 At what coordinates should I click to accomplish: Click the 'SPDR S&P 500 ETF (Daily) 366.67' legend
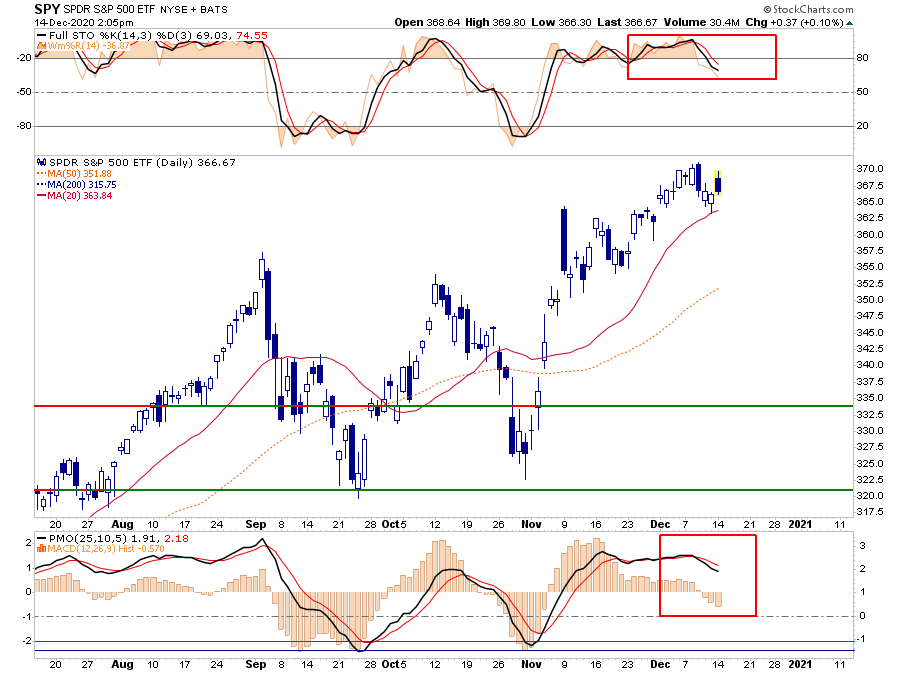142,163
